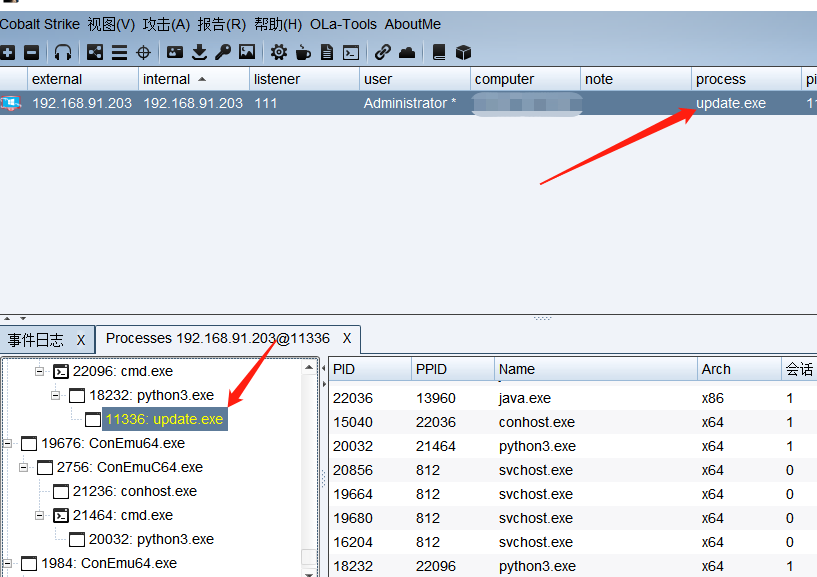Select the Administrator * beacon session row

(408, 103)
